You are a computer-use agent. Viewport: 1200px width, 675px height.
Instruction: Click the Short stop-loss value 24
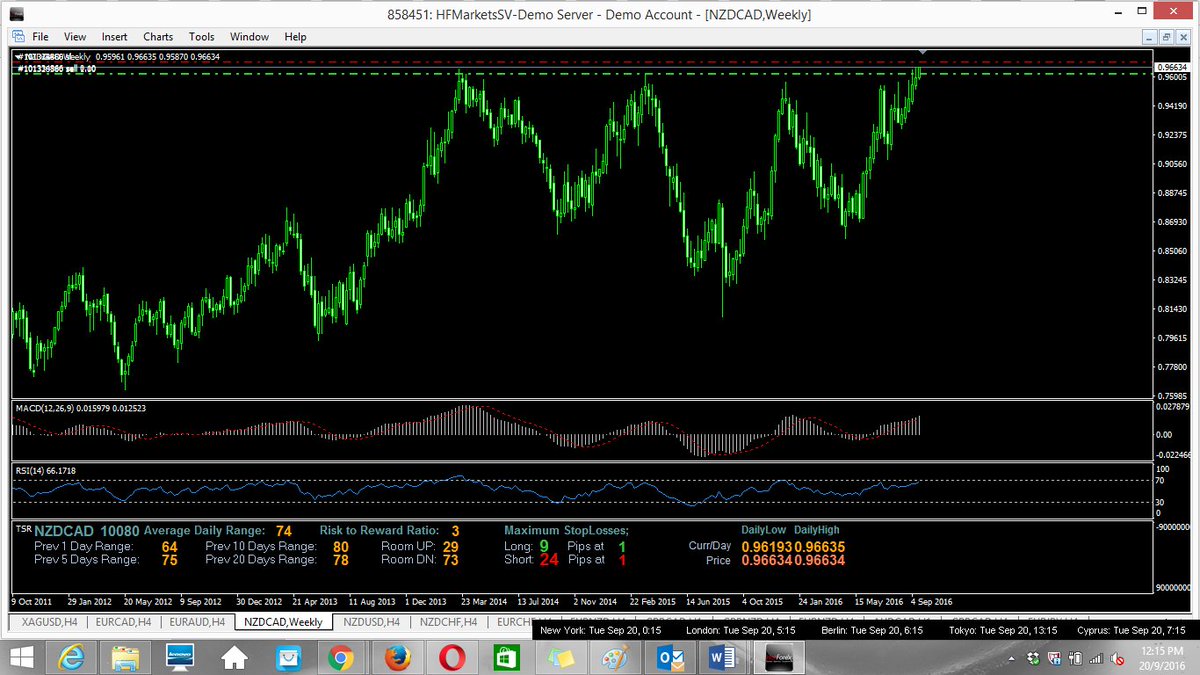click(549, 560)
